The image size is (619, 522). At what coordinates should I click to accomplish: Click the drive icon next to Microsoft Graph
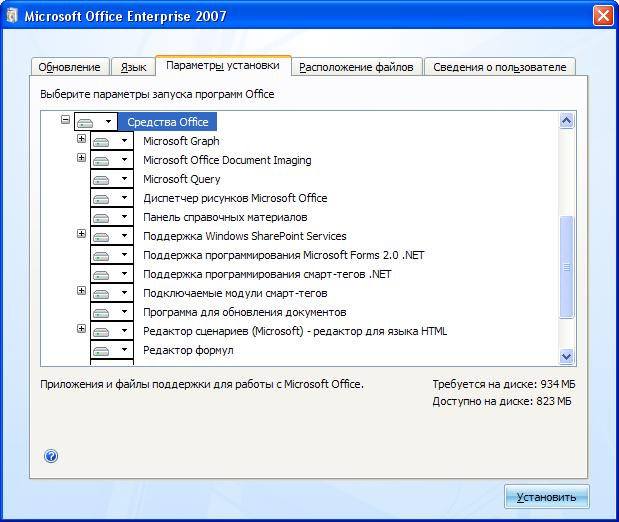point(101,142)
